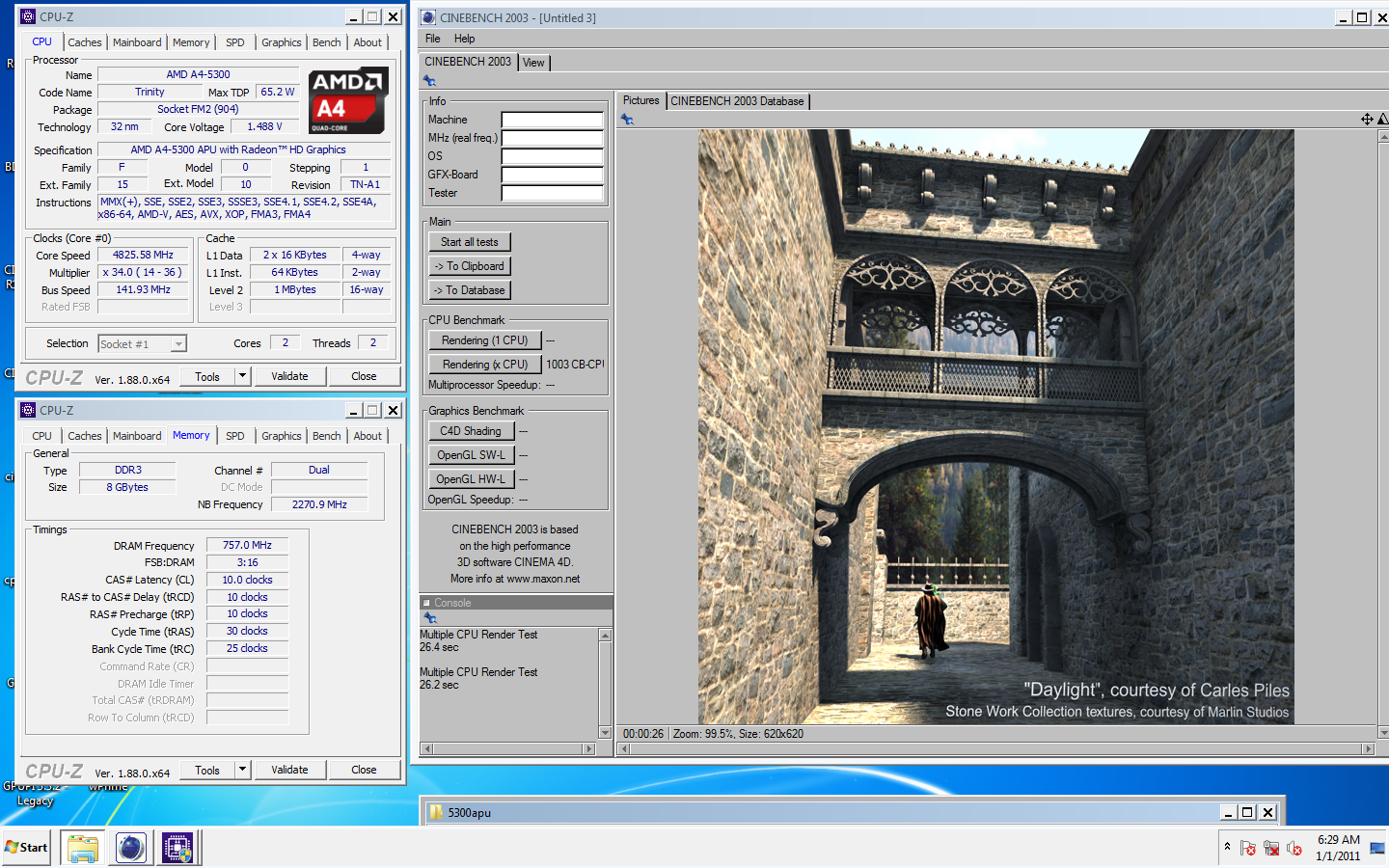Run Rendering (x CPU) benchmark

[485, 365]
